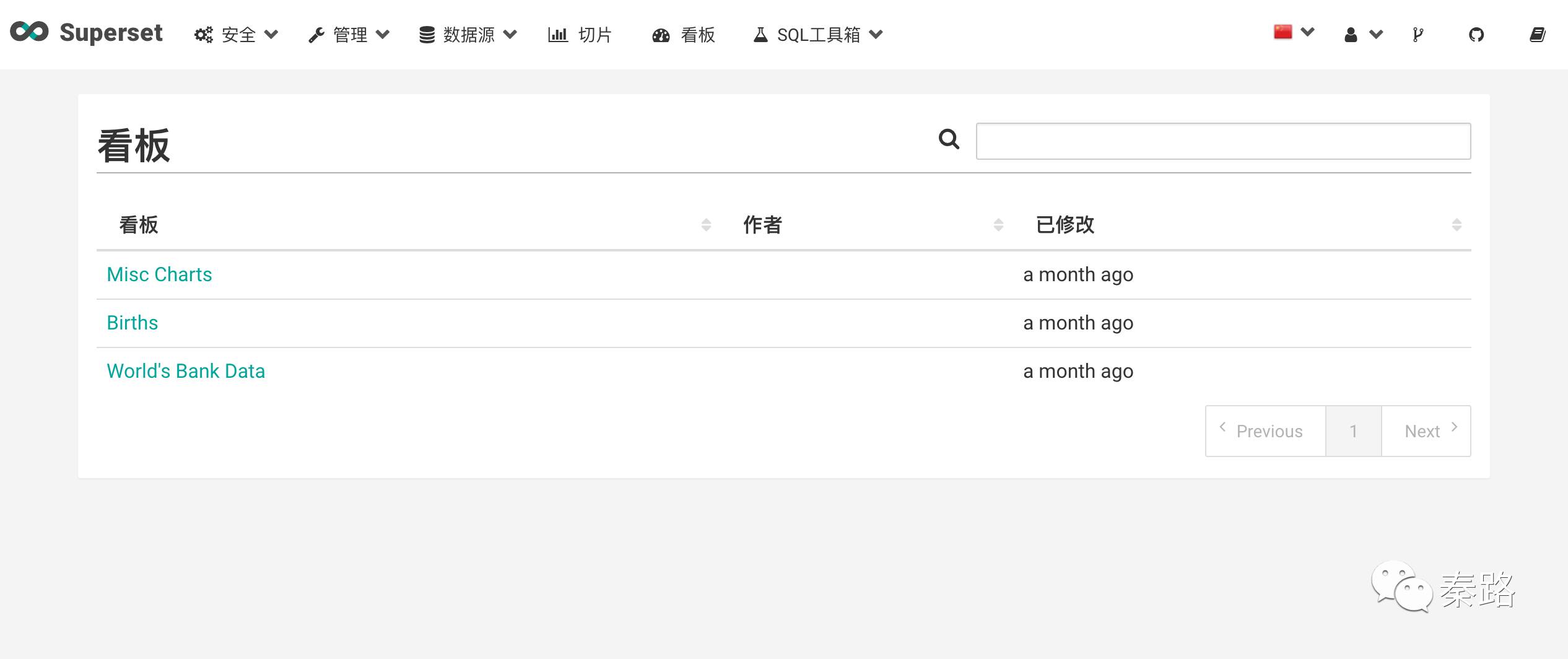The image size is (1568, 659).
Task: Go to the Previous page
Action: [1266, 431]
